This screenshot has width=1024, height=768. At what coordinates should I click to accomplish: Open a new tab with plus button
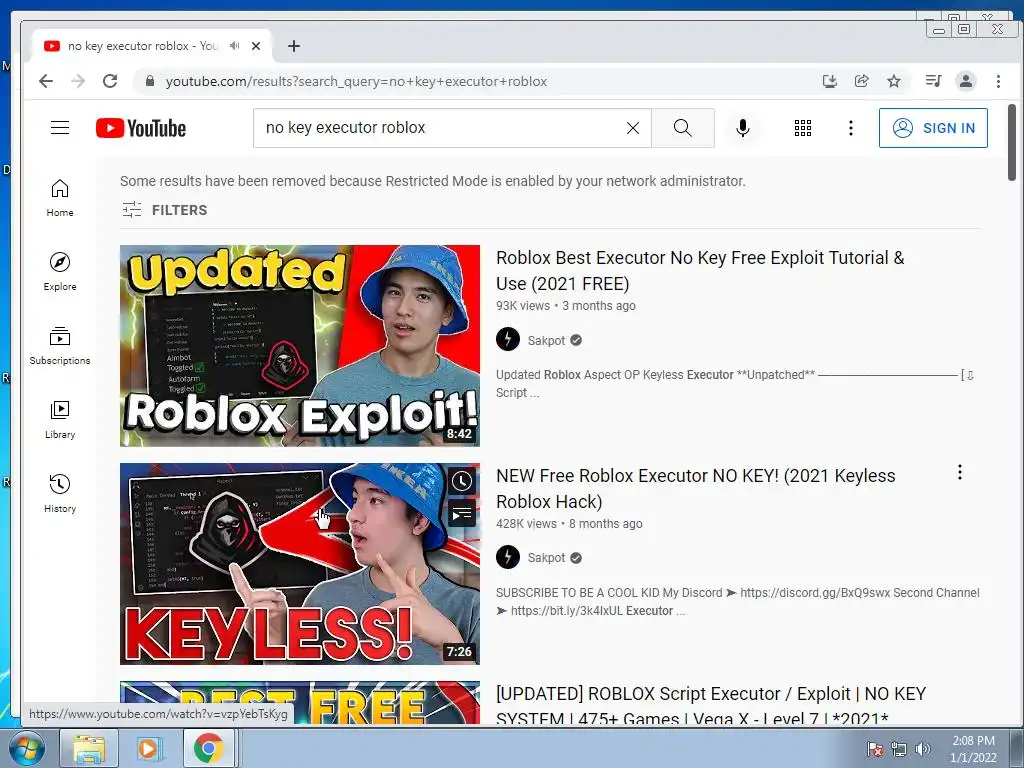click(294, 46)
